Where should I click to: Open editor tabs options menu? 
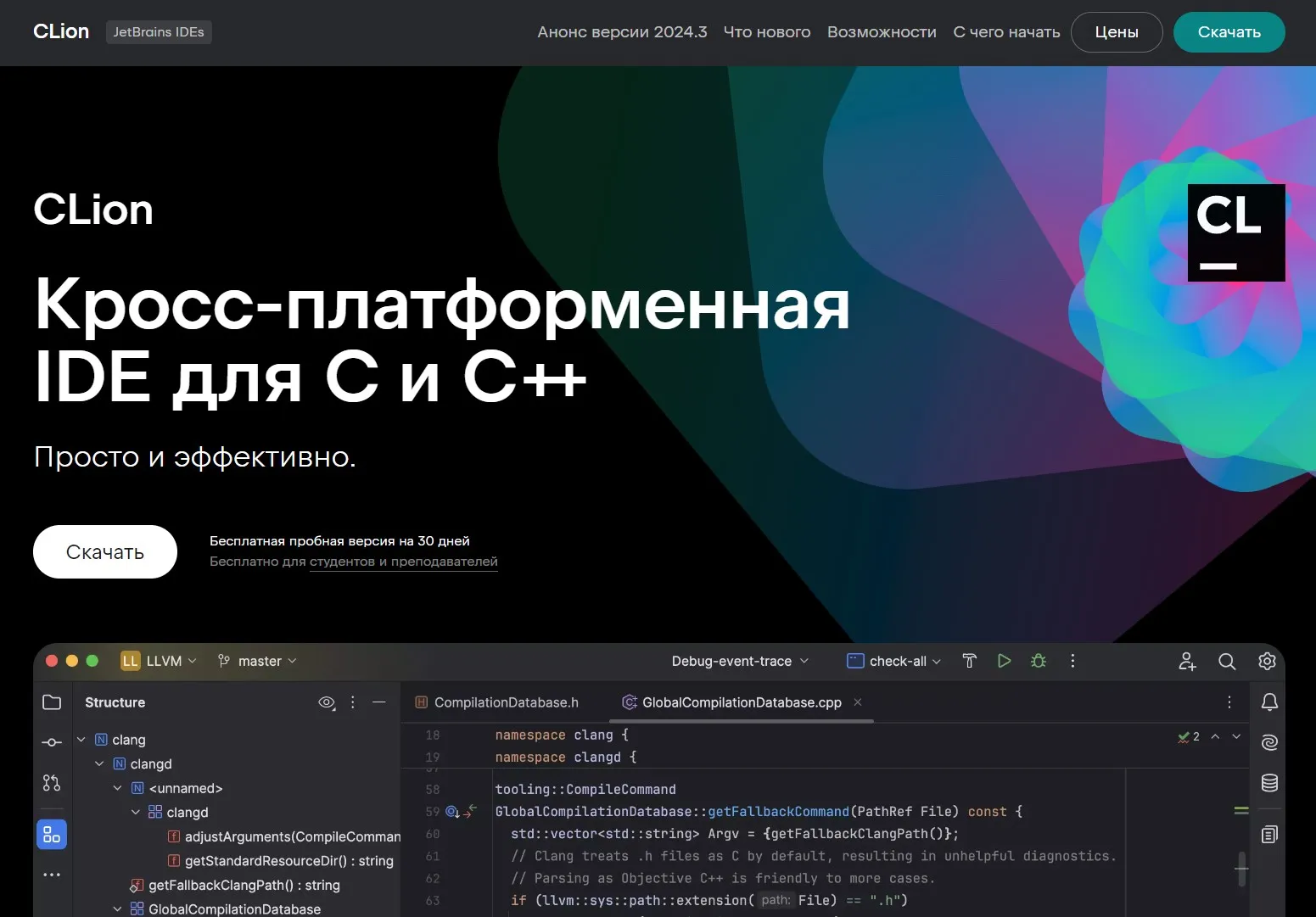1229,702
